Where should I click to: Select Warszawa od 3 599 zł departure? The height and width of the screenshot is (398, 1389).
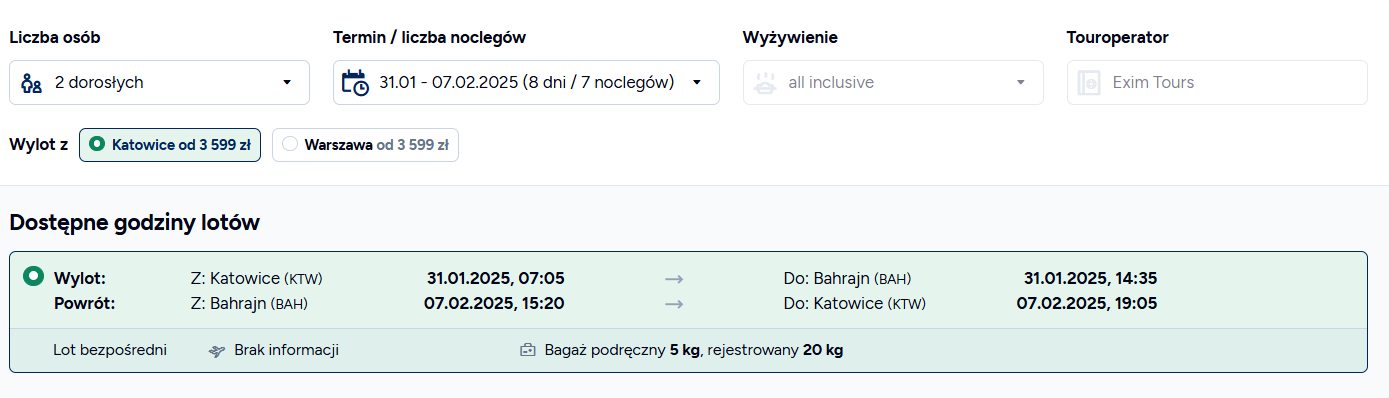(x=365, y=144)
